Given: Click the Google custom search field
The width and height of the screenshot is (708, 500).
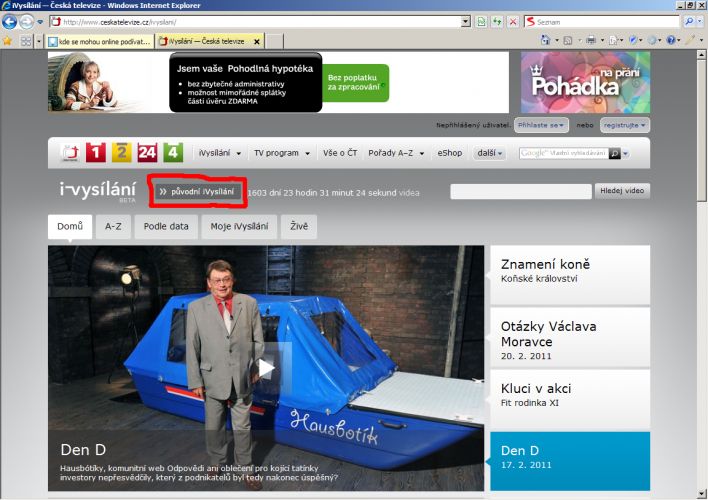Looking at the screenshot, I should (x=564, y=153).
